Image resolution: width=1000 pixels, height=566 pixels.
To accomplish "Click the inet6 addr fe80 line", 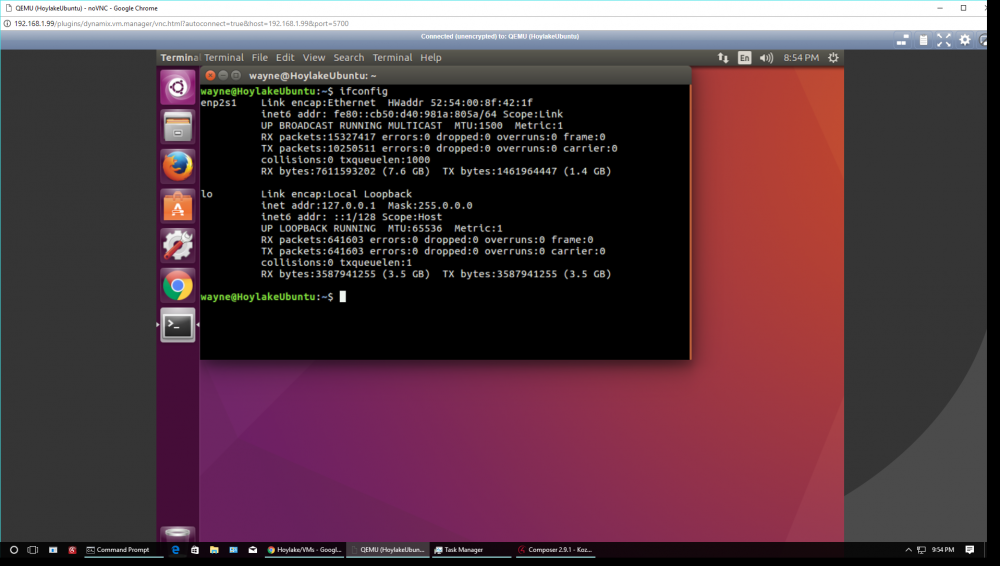I will coord(412,114).
